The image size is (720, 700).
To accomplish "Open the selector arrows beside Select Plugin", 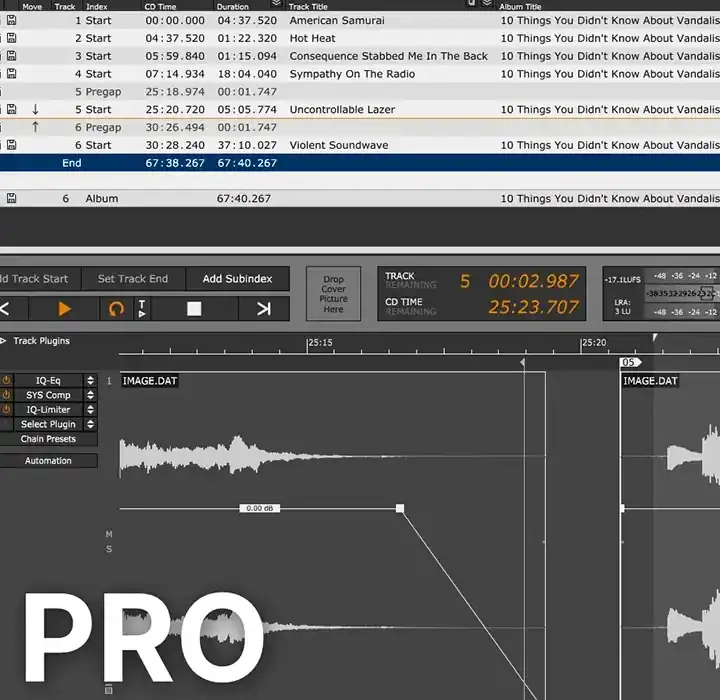I will pyautogui.click(x=90, y=424).
